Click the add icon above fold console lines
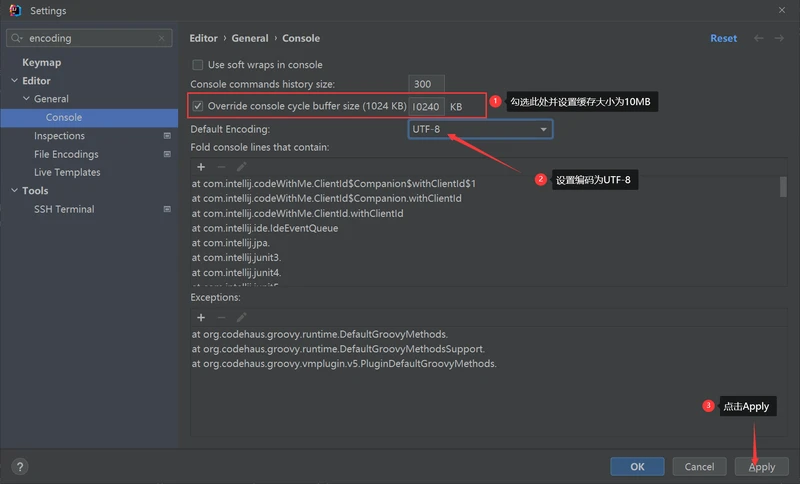This screenshot has height=484, width=800. 201,166
